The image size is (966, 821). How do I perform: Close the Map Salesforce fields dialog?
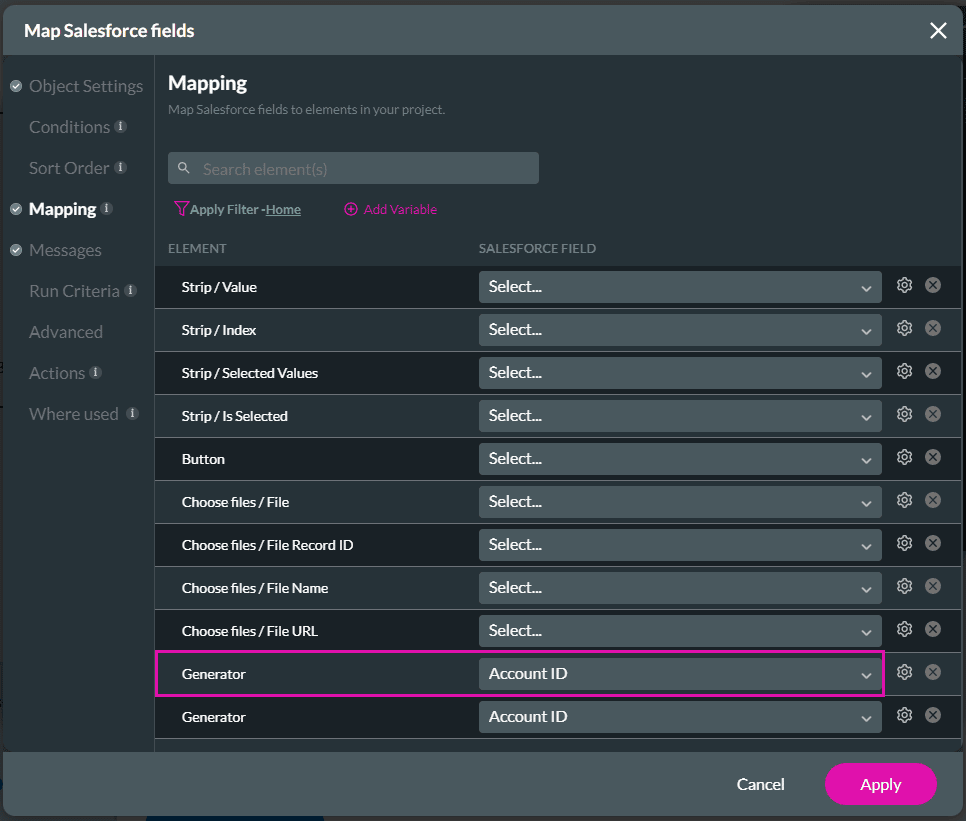(937, 31)
